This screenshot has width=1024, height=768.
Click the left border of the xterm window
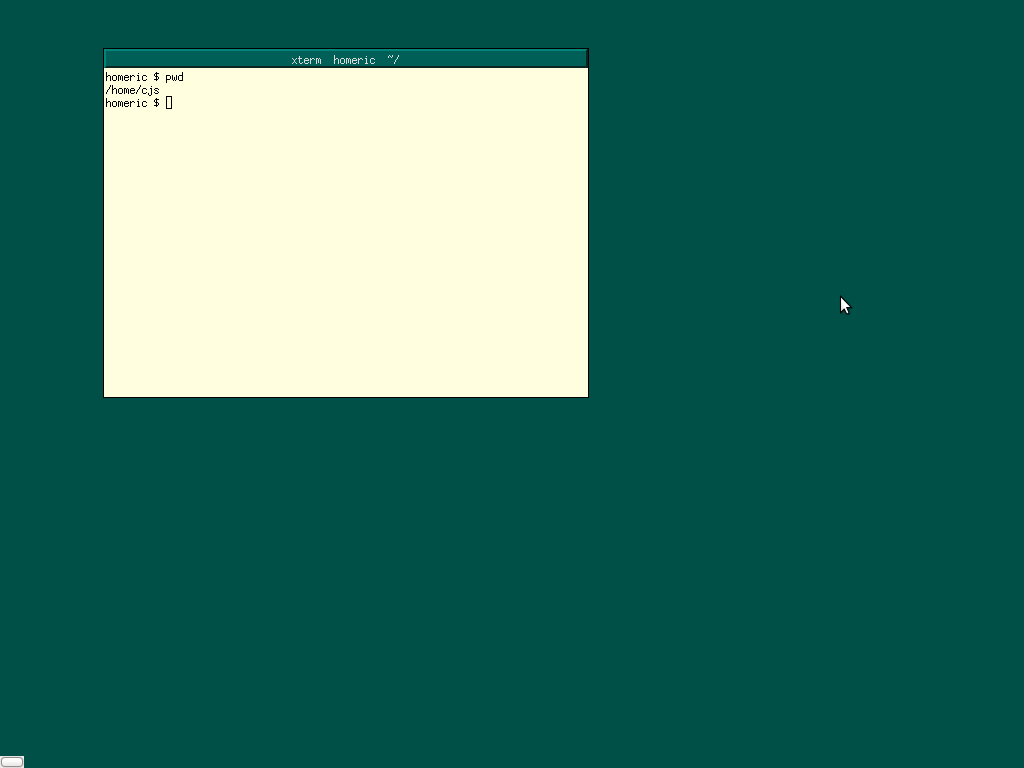[x=104, y=230]
